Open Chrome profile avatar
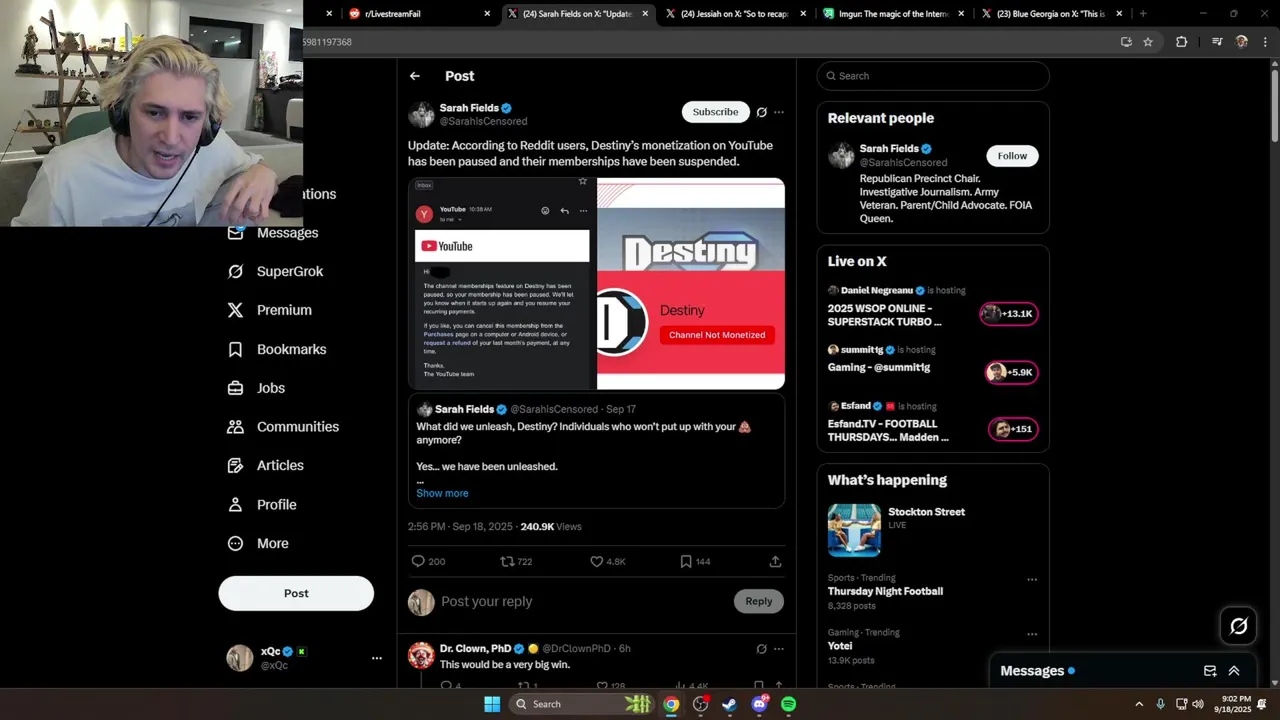 1242,42
